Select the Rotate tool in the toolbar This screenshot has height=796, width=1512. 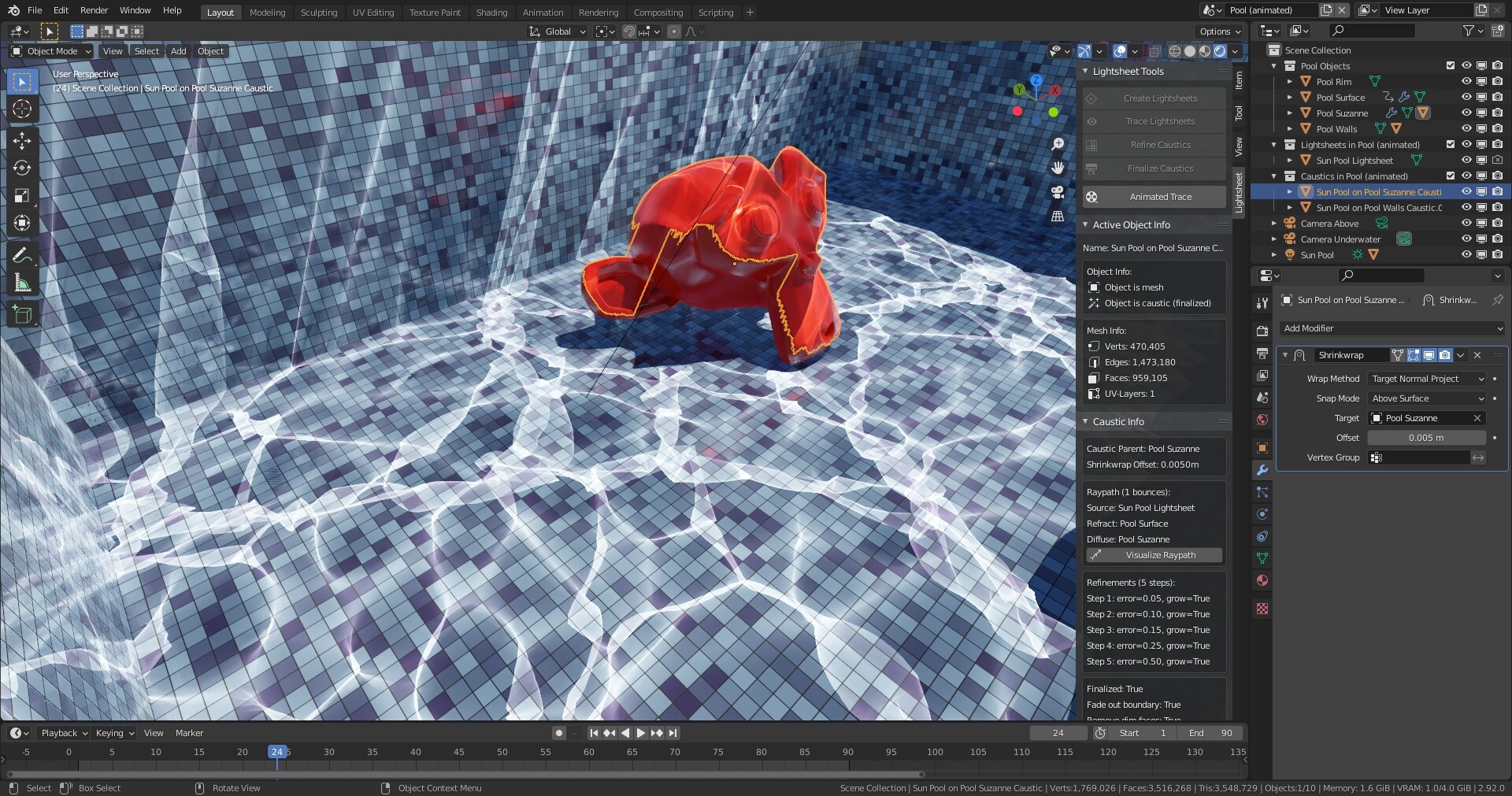(x=22, y=168)
